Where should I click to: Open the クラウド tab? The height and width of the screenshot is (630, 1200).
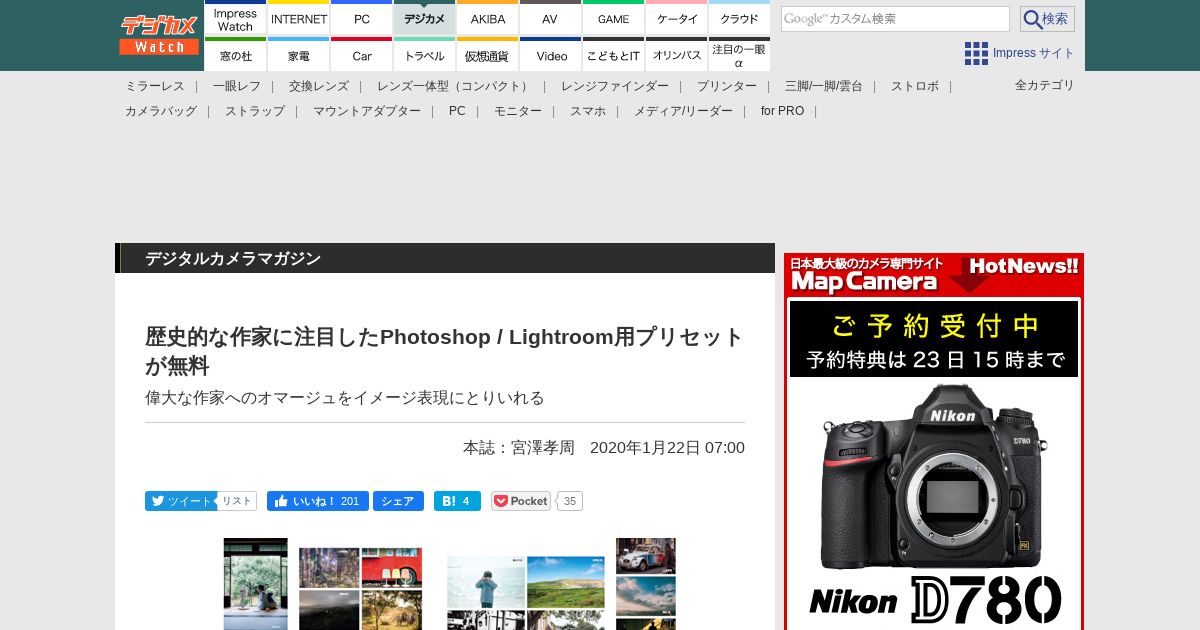[739, 18]
